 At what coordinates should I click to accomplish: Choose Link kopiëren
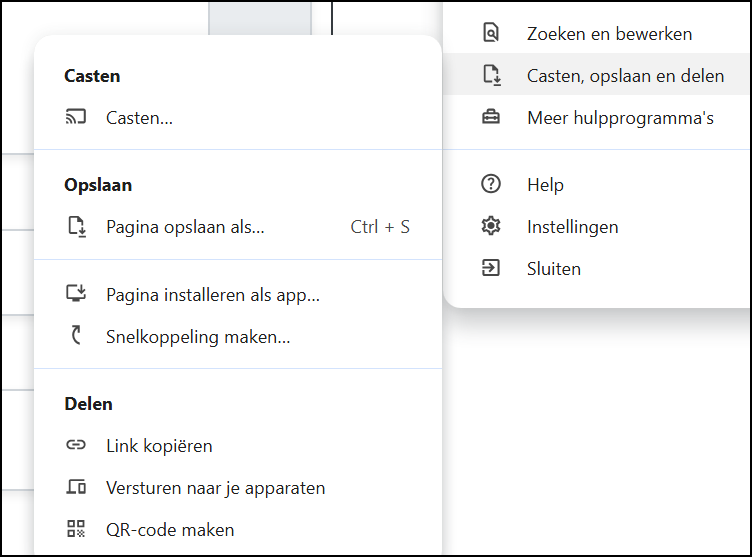click(238, 446)
